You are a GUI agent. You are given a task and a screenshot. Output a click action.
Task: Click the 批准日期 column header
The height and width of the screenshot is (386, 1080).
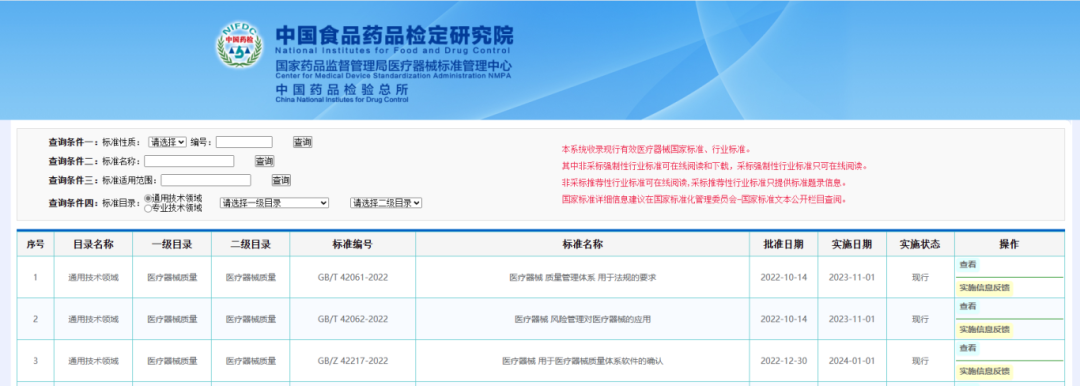click(x=783, y=244)
